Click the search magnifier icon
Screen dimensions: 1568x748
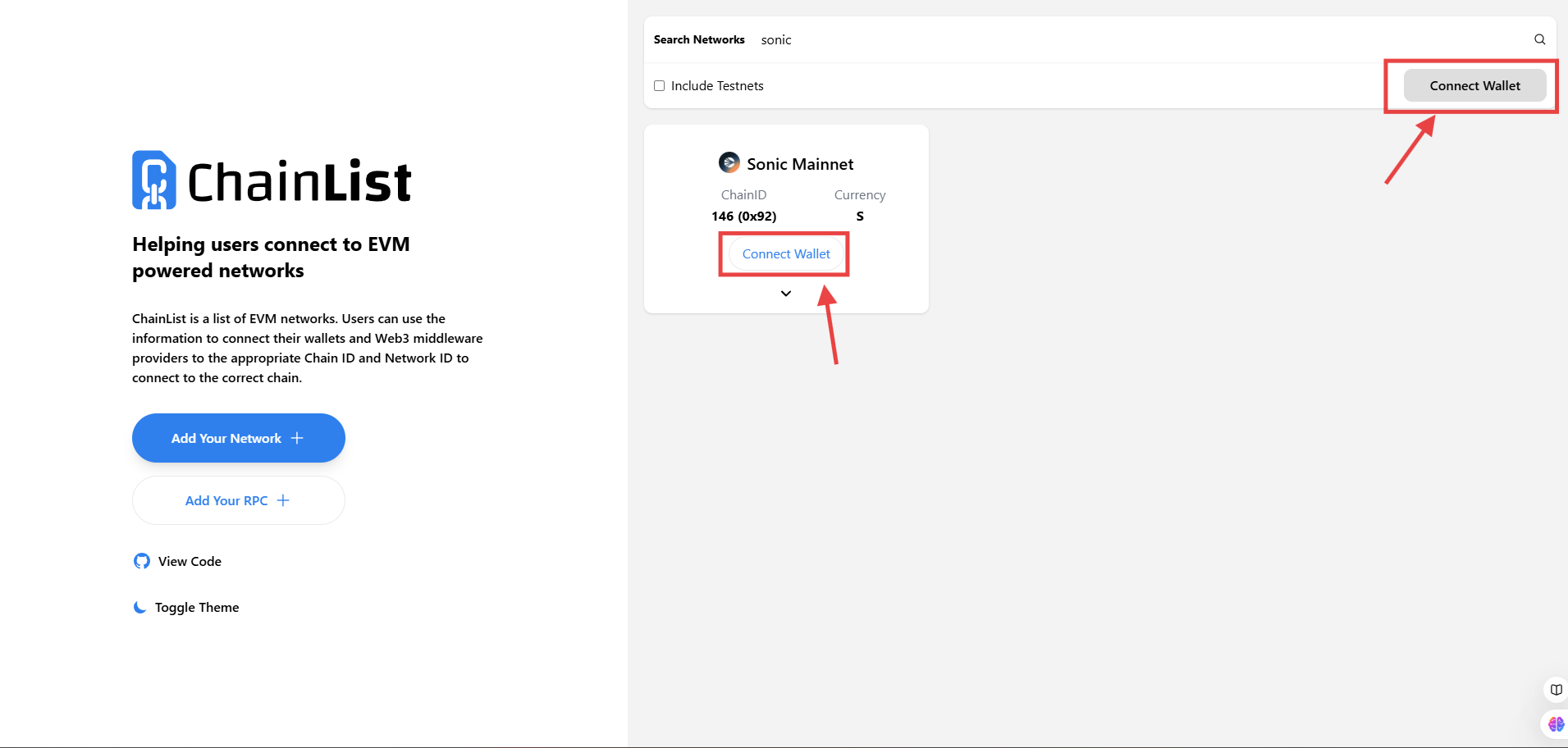pos(1539,39)
